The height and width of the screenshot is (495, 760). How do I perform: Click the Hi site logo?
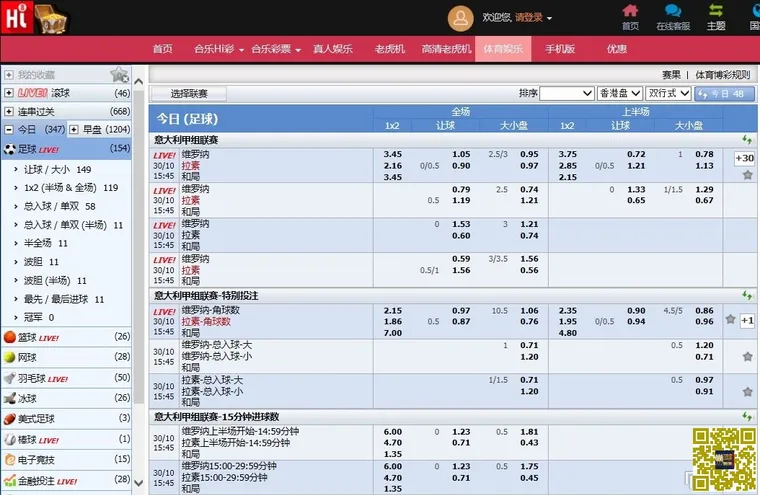click(x=17, y=18)
